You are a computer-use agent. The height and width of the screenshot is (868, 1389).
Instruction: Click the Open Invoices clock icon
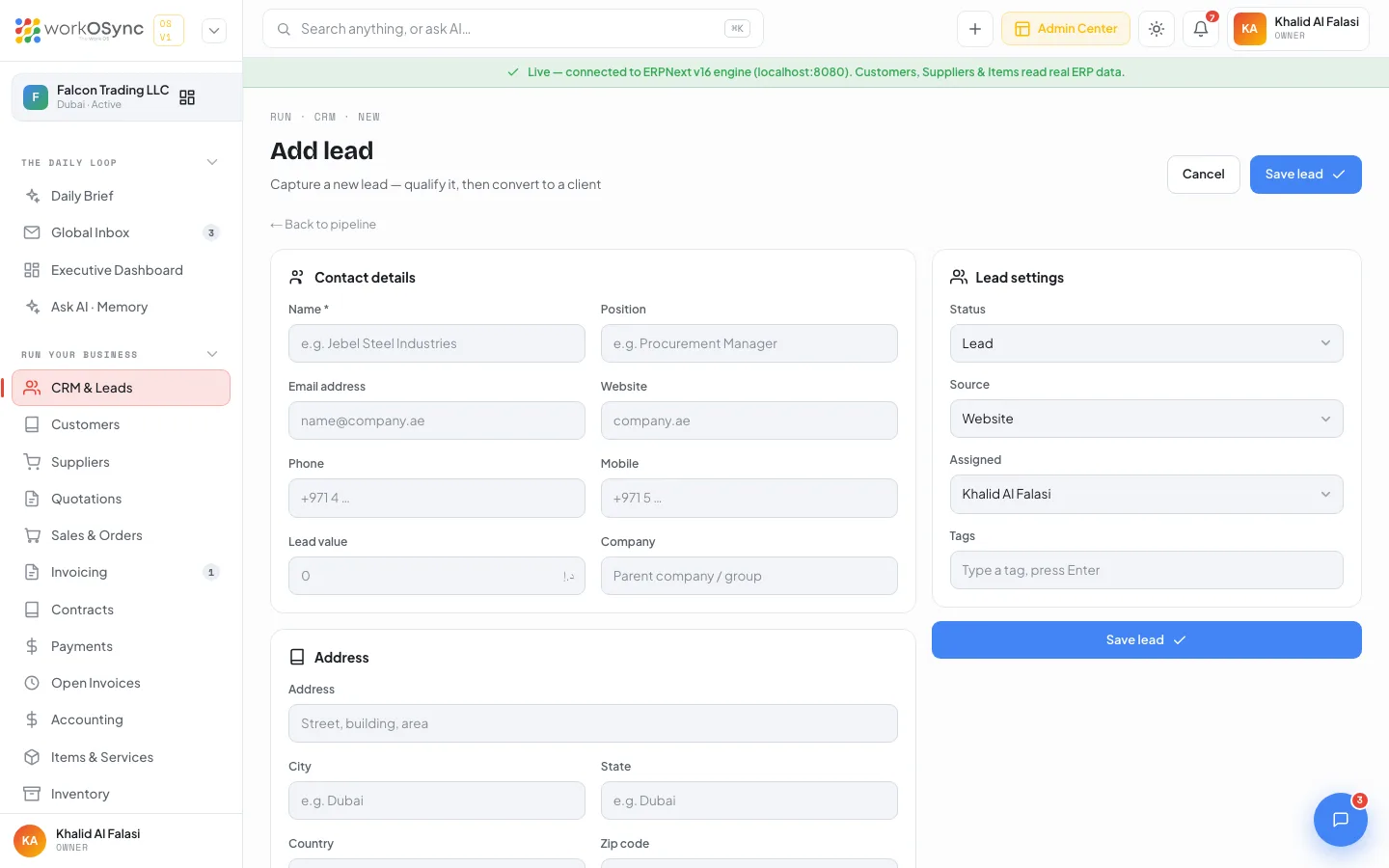pyautogui.click(x=32, y=683)
